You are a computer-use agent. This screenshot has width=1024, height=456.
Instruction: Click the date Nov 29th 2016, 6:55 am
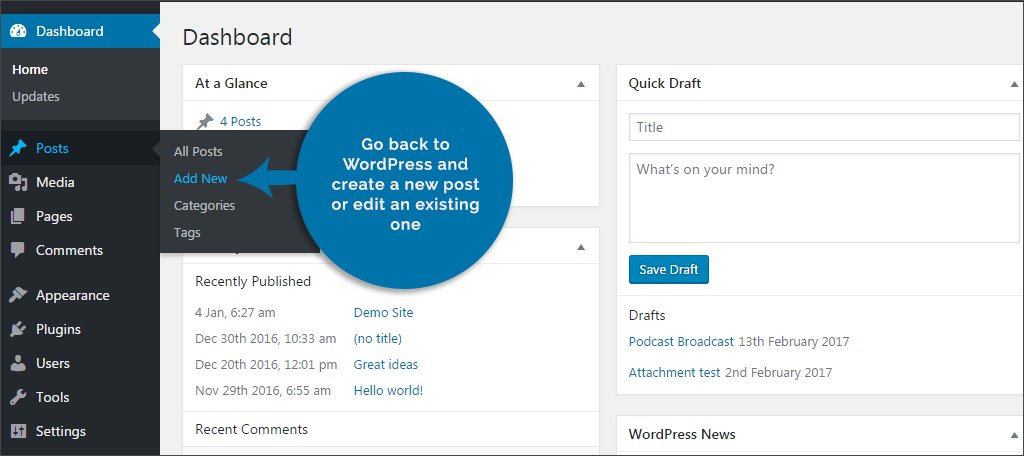click(x=263, y=391)
